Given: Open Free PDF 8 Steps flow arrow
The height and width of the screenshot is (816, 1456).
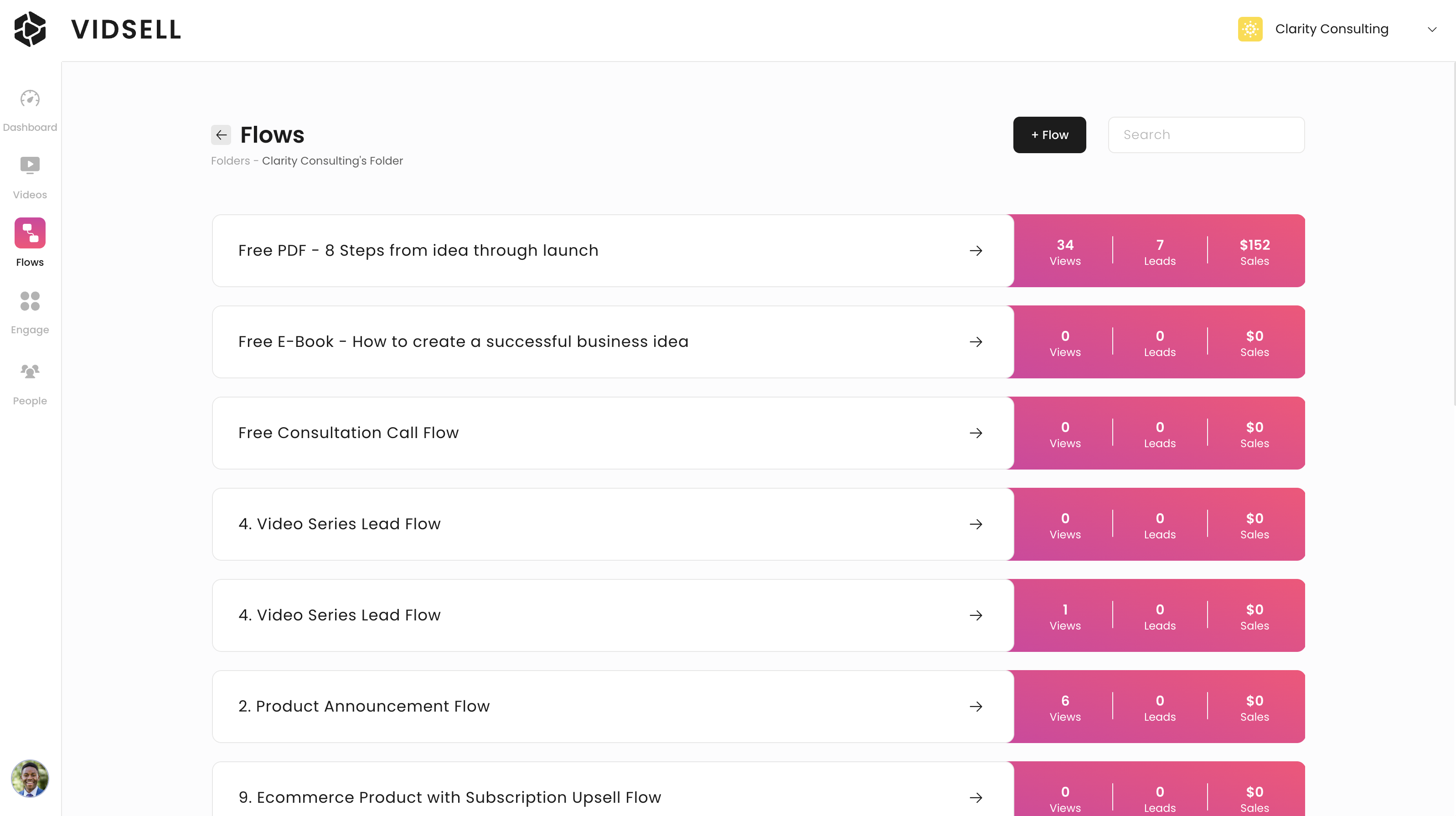Looking at the screenshot, I should pos(976,251).
